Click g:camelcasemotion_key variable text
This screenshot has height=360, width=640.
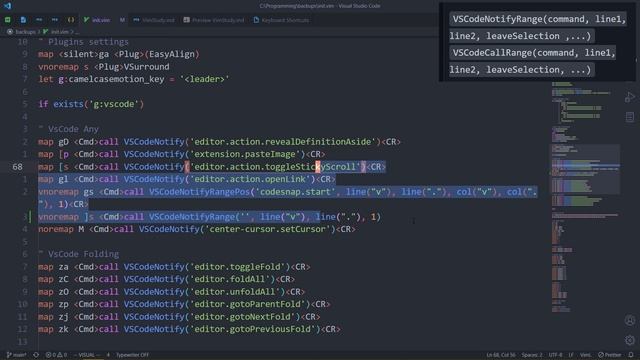click(x=111, y=79)
